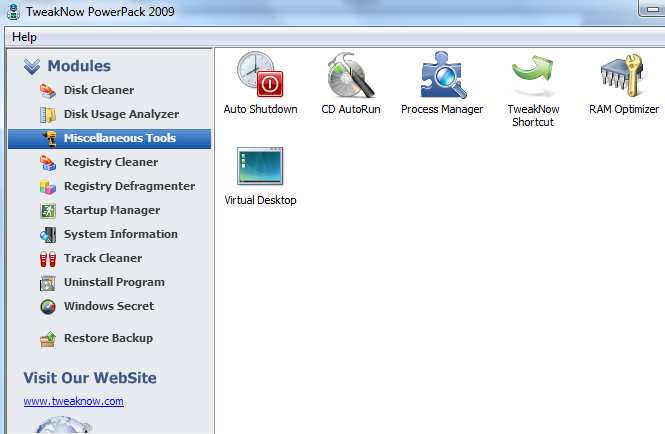Launch RAM Optimizer chip icon
Screen dimensions: 665x434
(x=623, y=75)
